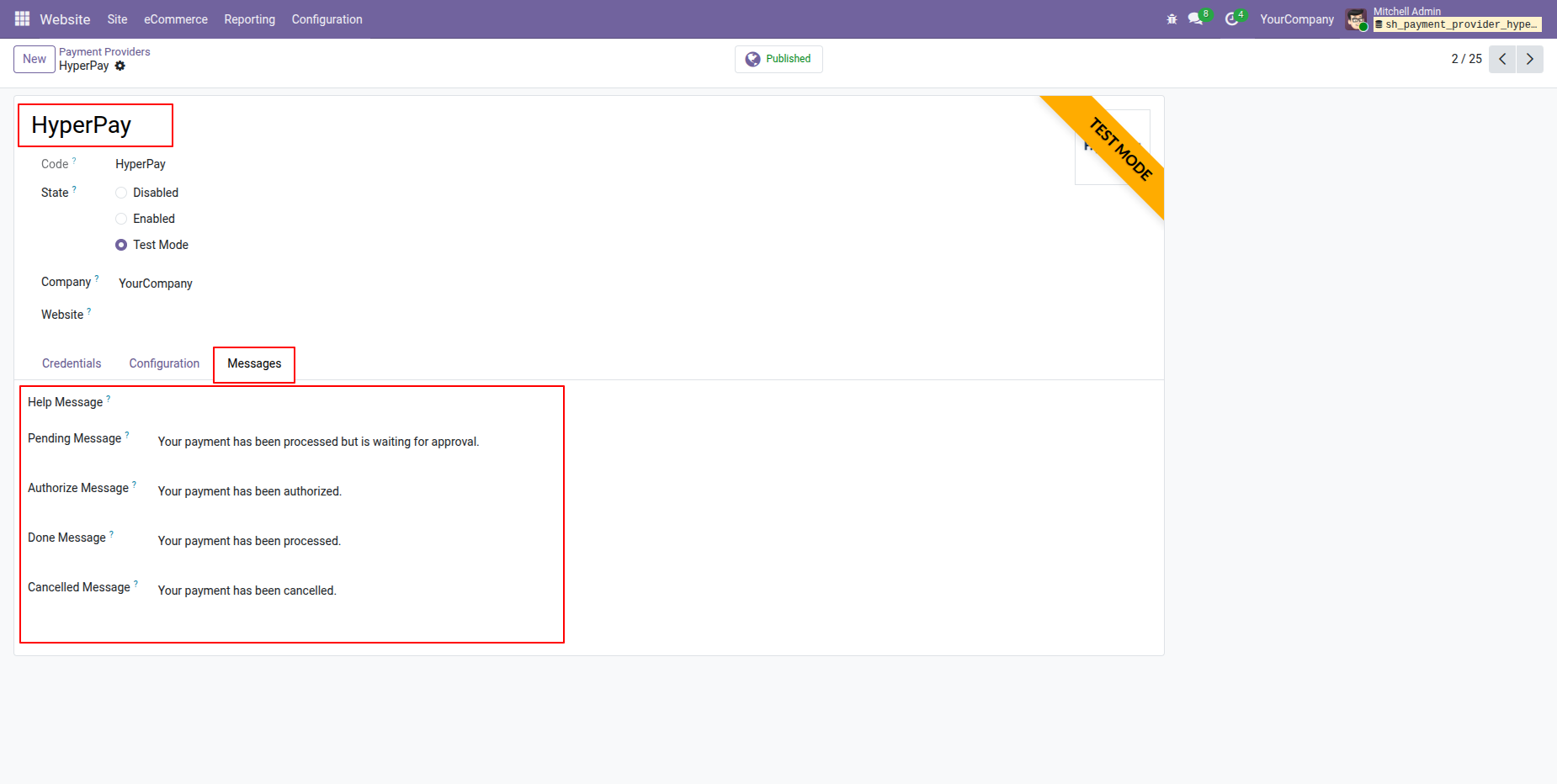Click into the empty Help Message field
The height and width of the screenshot is (784, 1557).
tap(357, 404)
